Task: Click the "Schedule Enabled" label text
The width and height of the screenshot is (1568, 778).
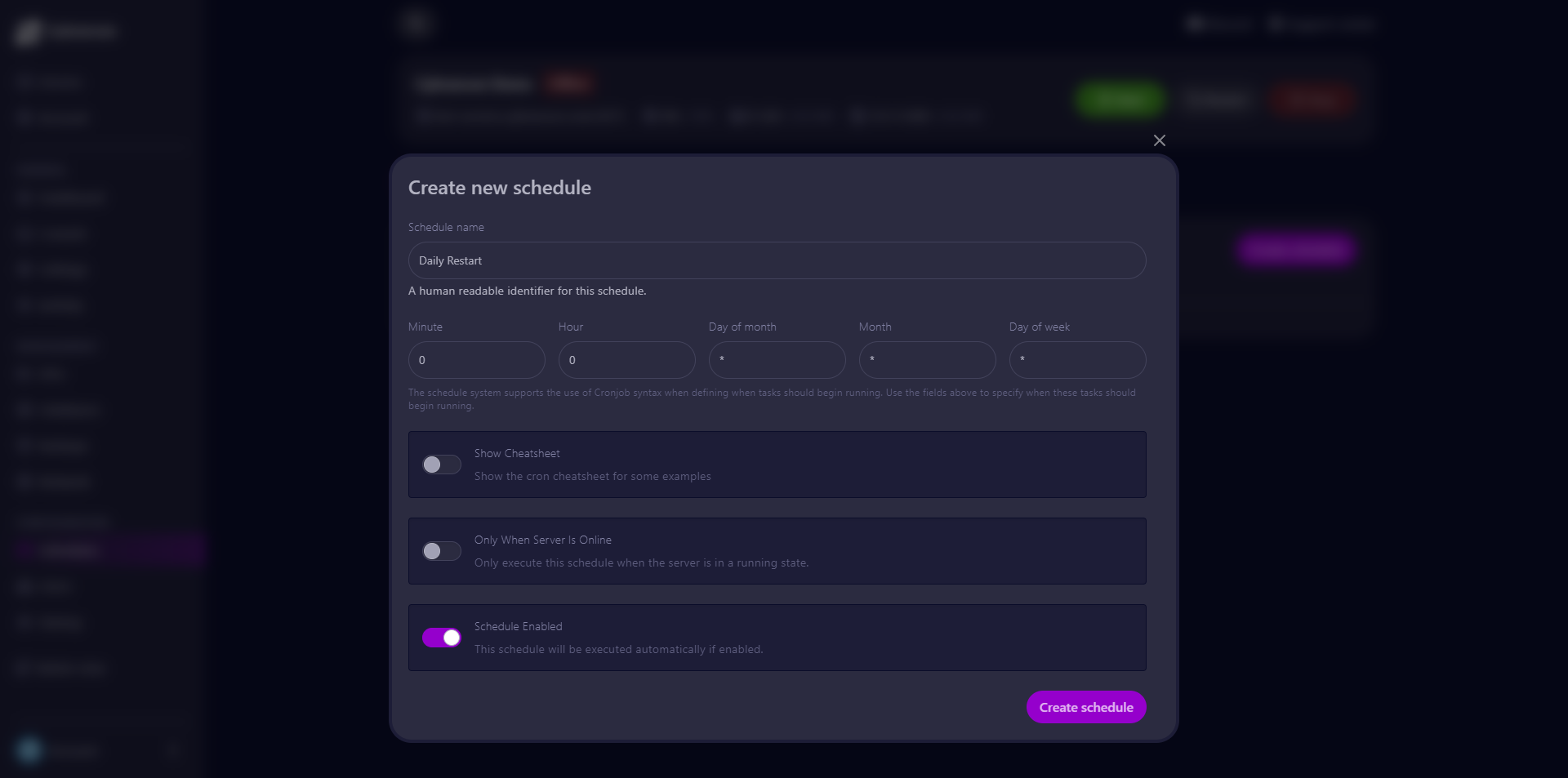Action: point(518,626)
